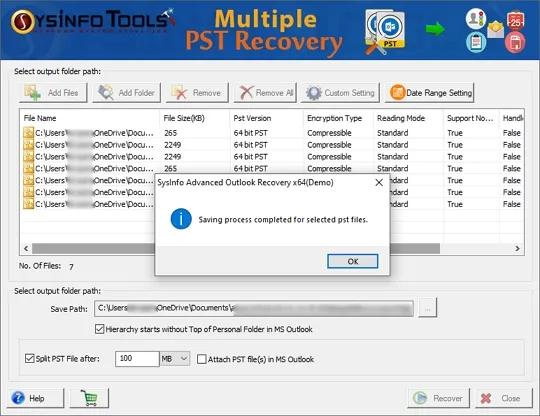Open Date Range Setting
The image size is (540, 416).
pos(429,93)
